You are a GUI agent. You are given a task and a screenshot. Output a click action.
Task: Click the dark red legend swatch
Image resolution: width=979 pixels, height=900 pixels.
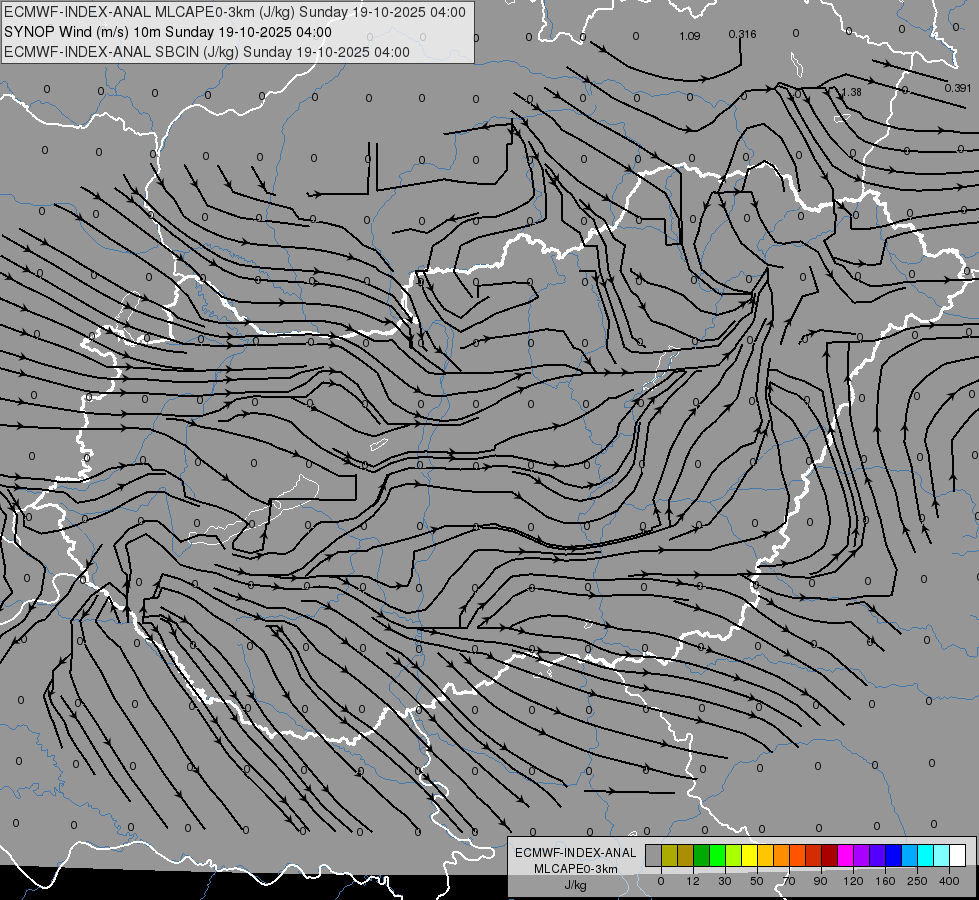pos(829,855)
